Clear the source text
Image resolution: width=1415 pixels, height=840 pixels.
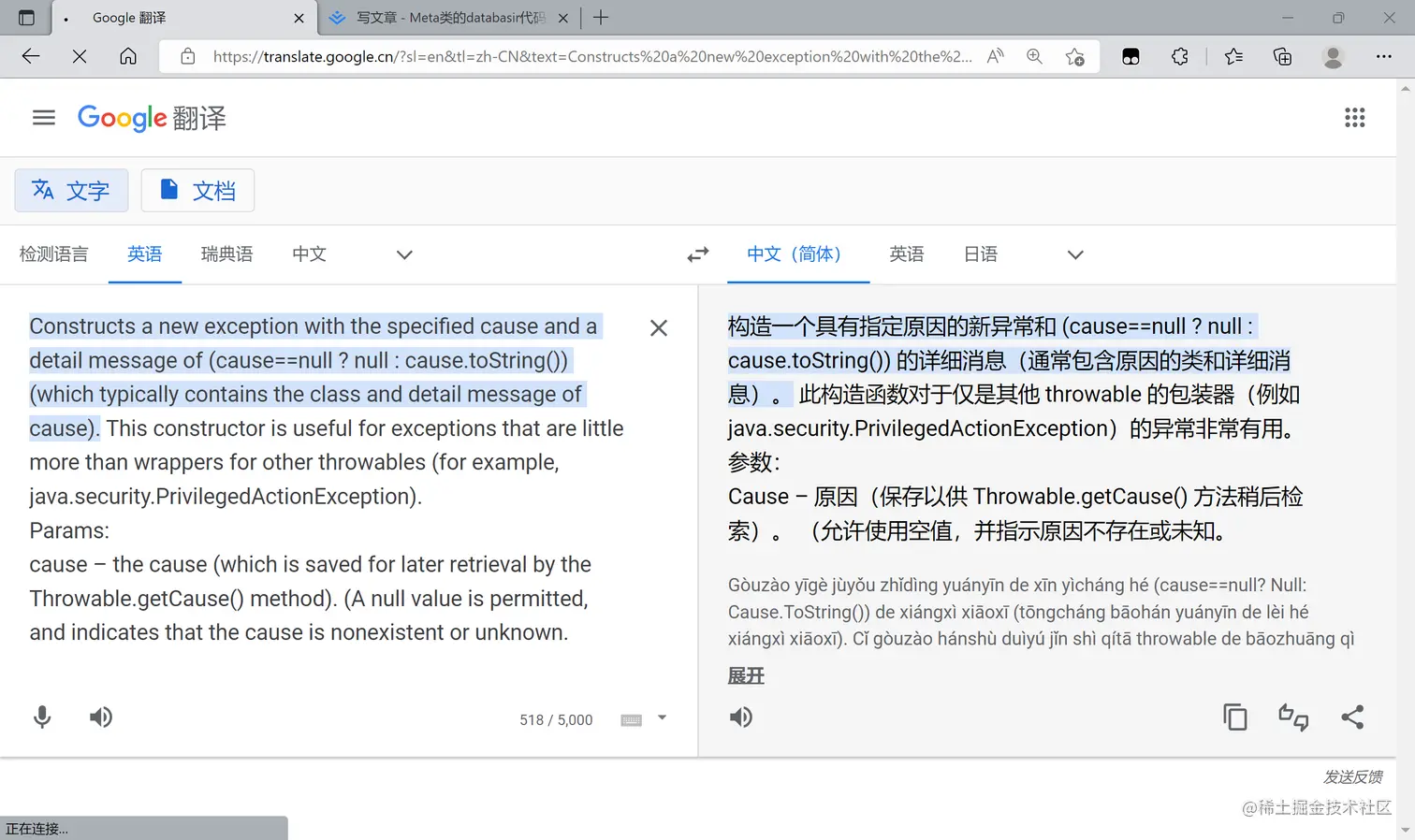pos(659,327)
